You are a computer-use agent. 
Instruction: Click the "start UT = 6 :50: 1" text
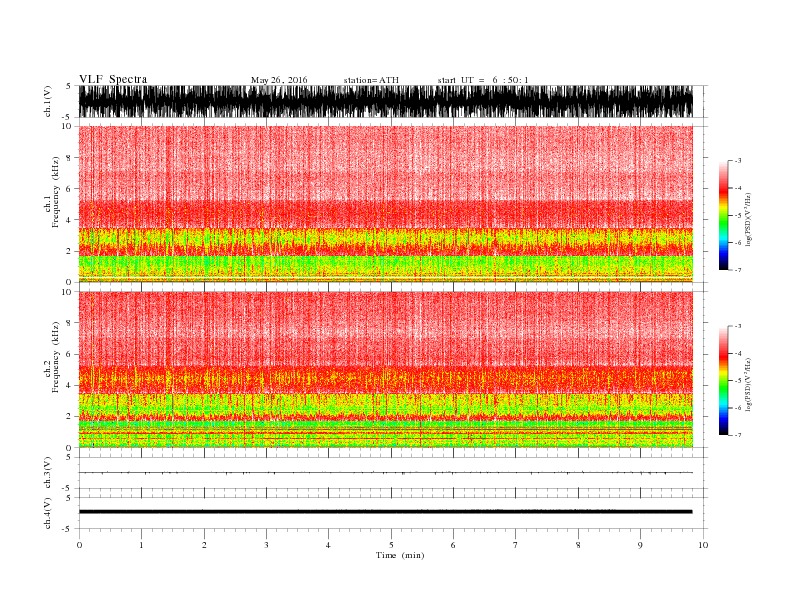pyautogui.click(x=483, y=80)
